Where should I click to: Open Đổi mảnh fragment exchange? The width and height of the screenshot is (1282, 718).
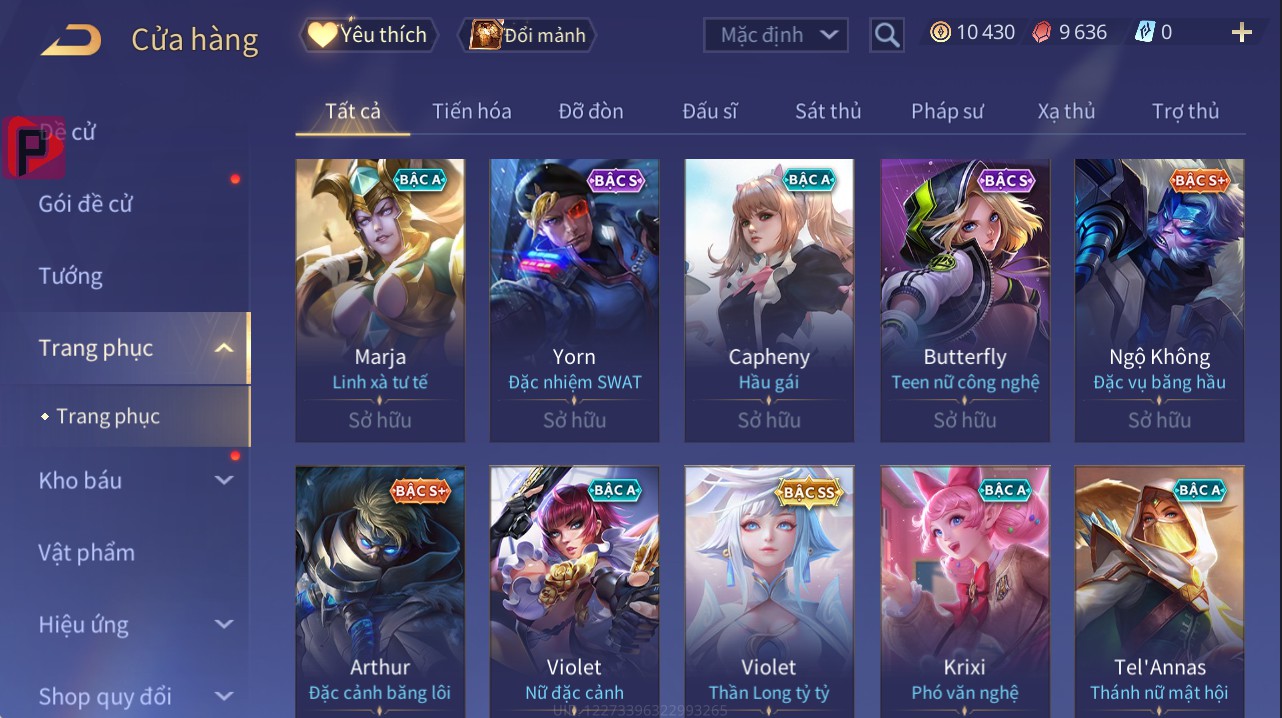[527, 35]
